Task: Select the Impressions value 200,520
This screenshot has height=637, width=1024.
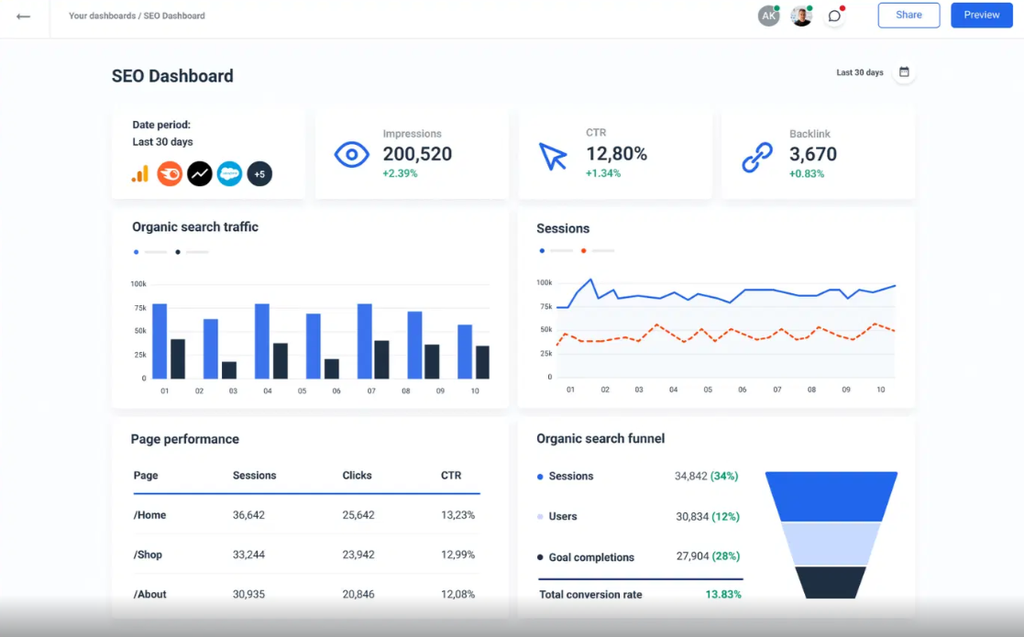Action: (417, 154)
